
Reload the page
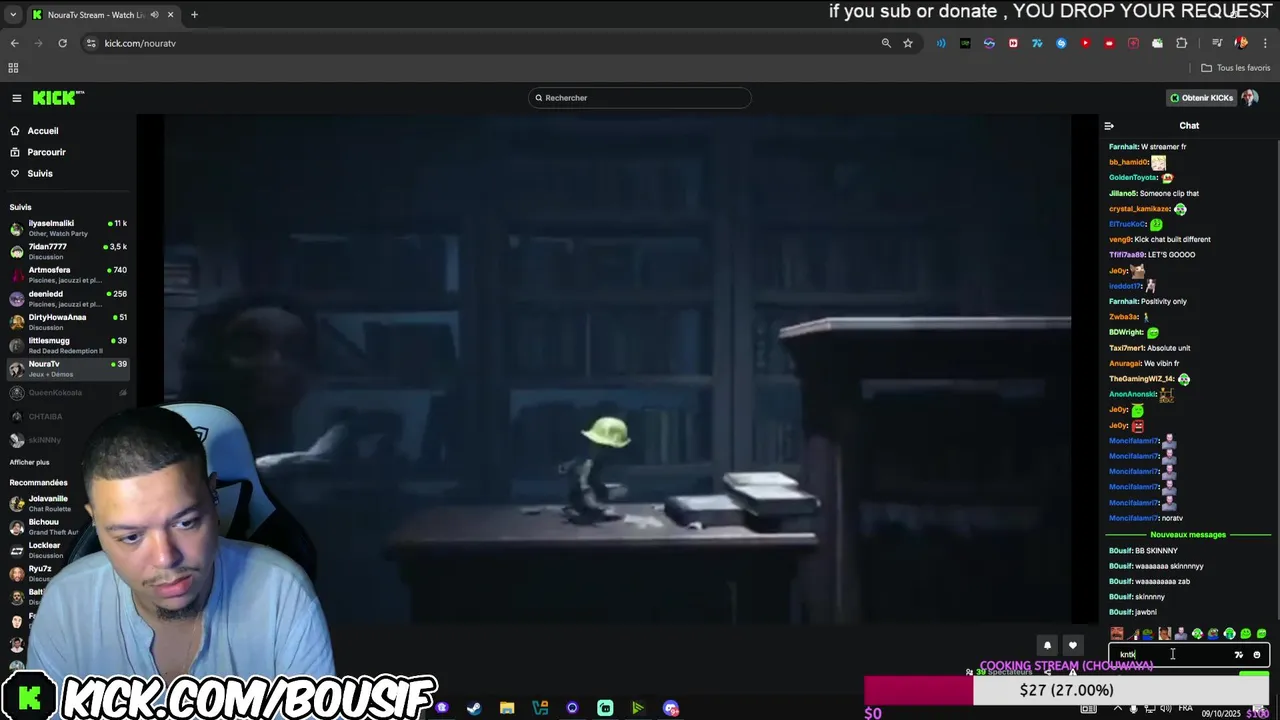click(x=62, y=43)
